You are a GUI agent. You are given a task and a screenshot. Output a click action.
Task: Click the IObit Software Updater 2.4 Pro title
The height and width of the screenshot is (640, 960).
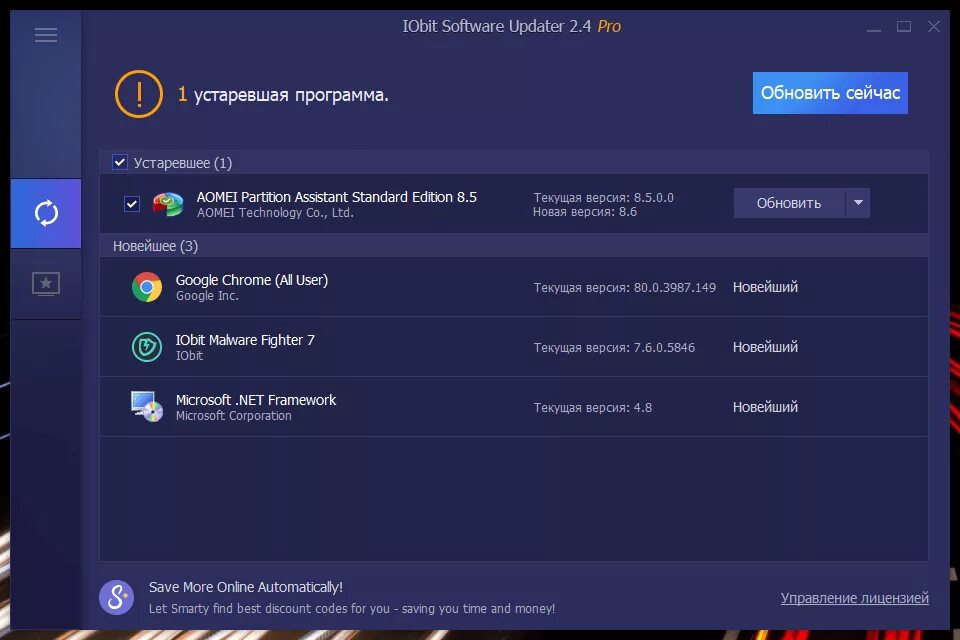[x=511, y=26]
